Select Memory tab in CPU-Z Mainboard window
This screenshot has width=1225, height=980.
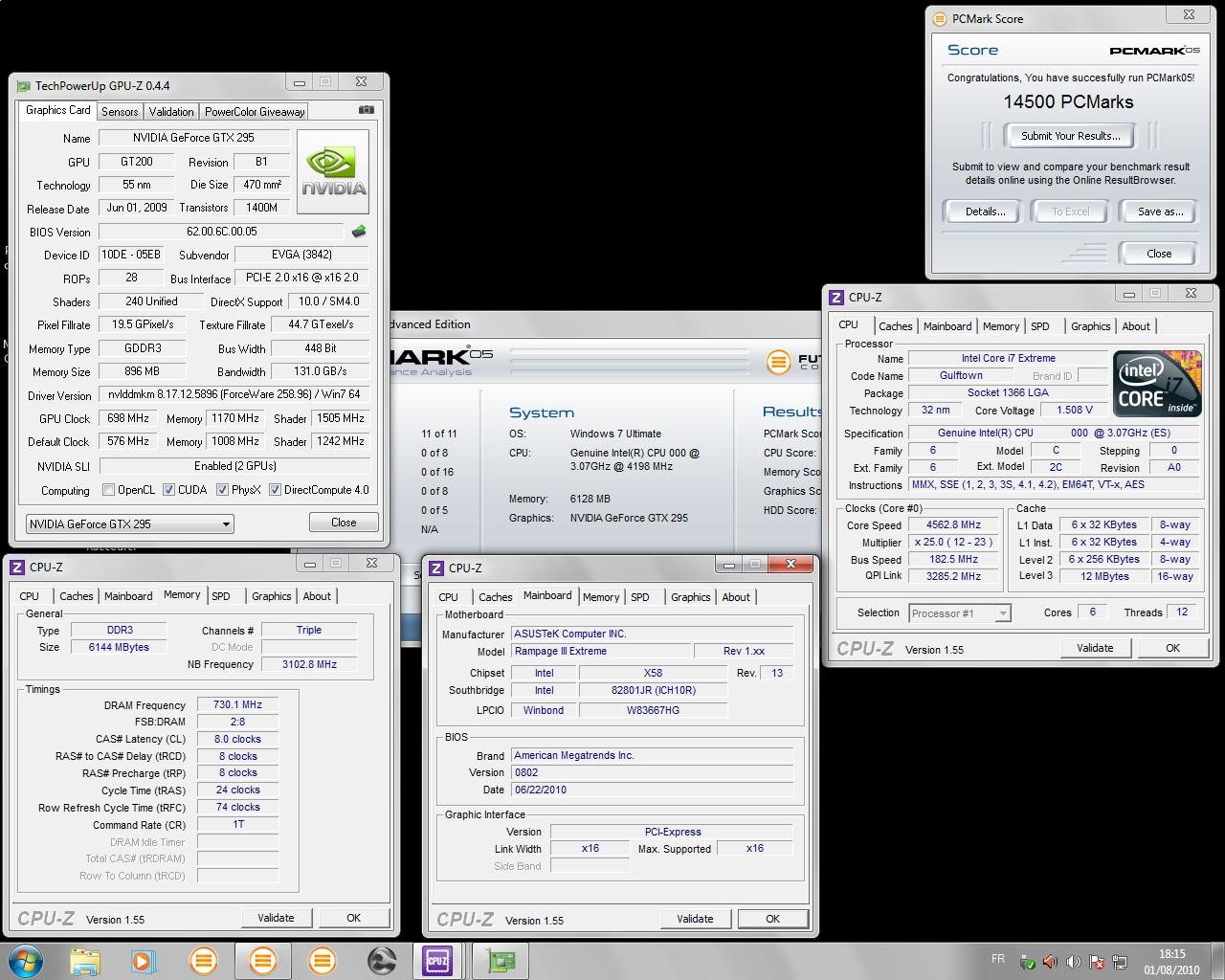[601, 597]
